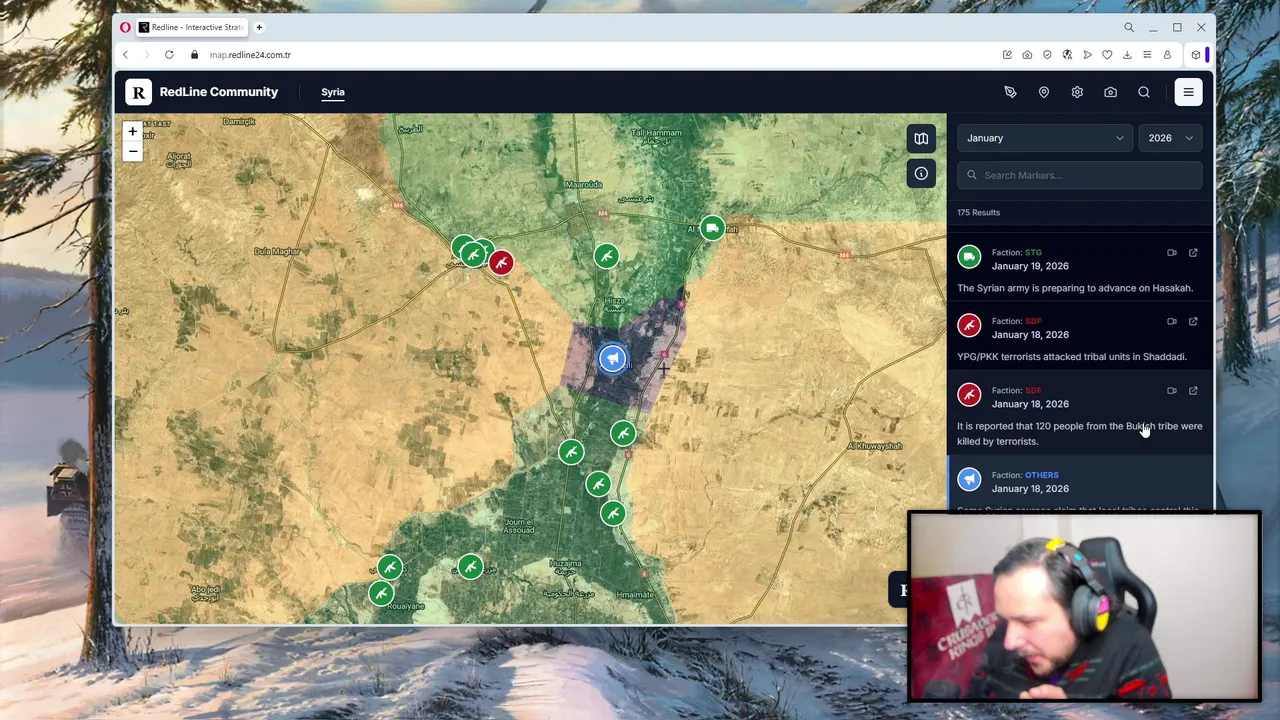Click the Opera snapshot camera icon
Viewport: 1280px width, 720px height.
pyautogui.click(x=1027, y=55)
